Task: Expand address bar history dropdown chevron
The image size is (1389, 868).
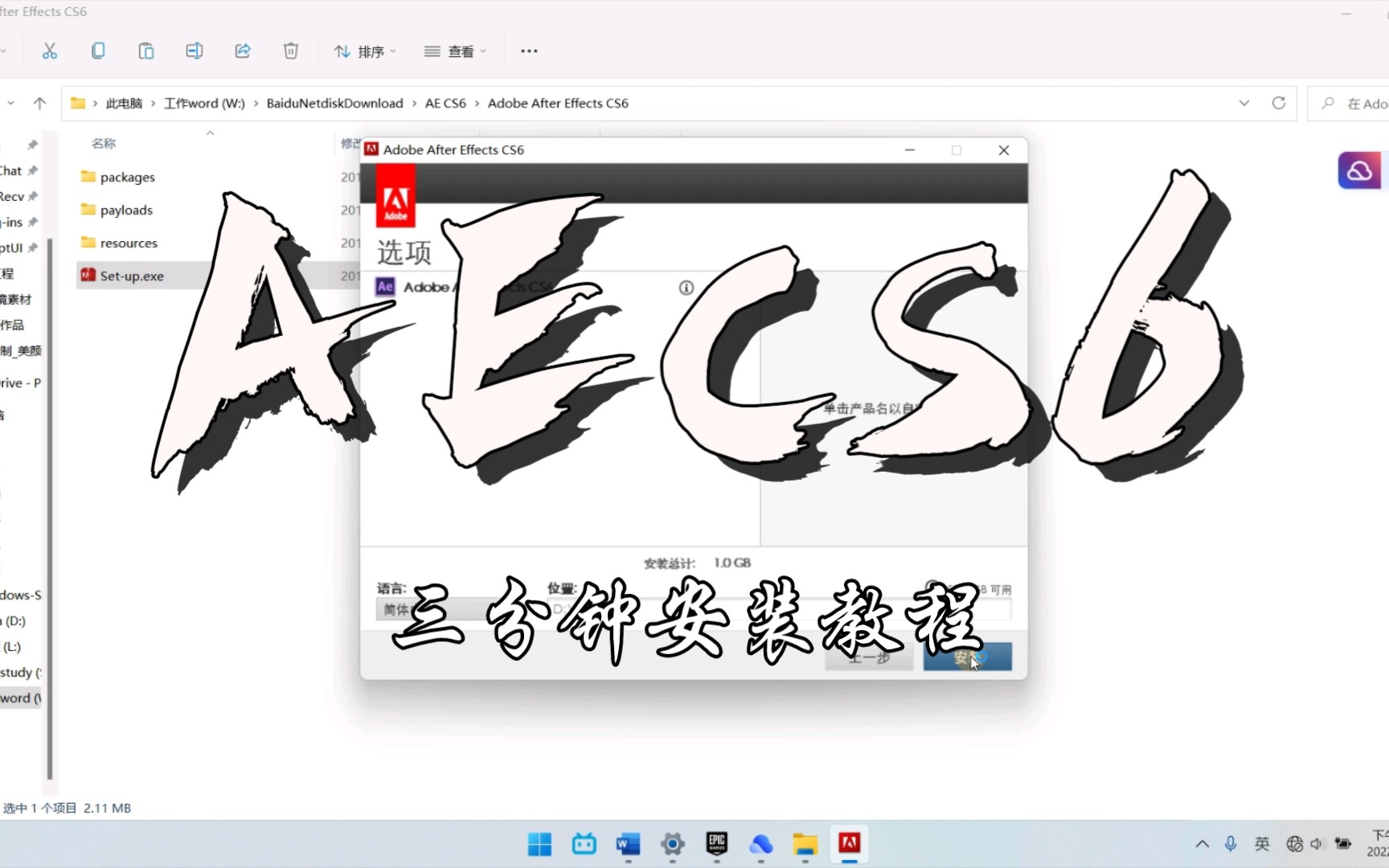Action: pyautogui.click(x=1244, y=103)
